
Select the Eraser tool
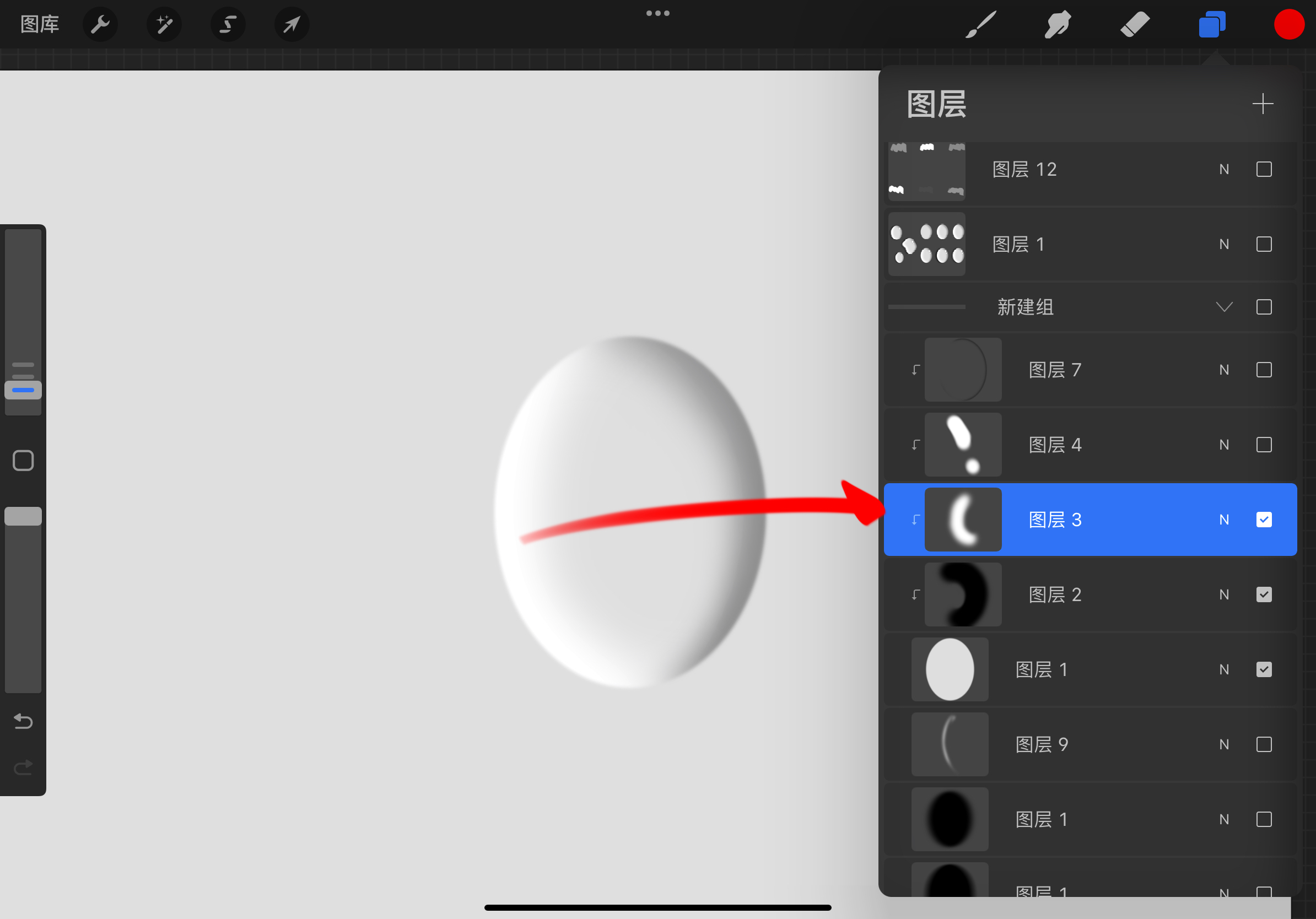point(1135,24)
